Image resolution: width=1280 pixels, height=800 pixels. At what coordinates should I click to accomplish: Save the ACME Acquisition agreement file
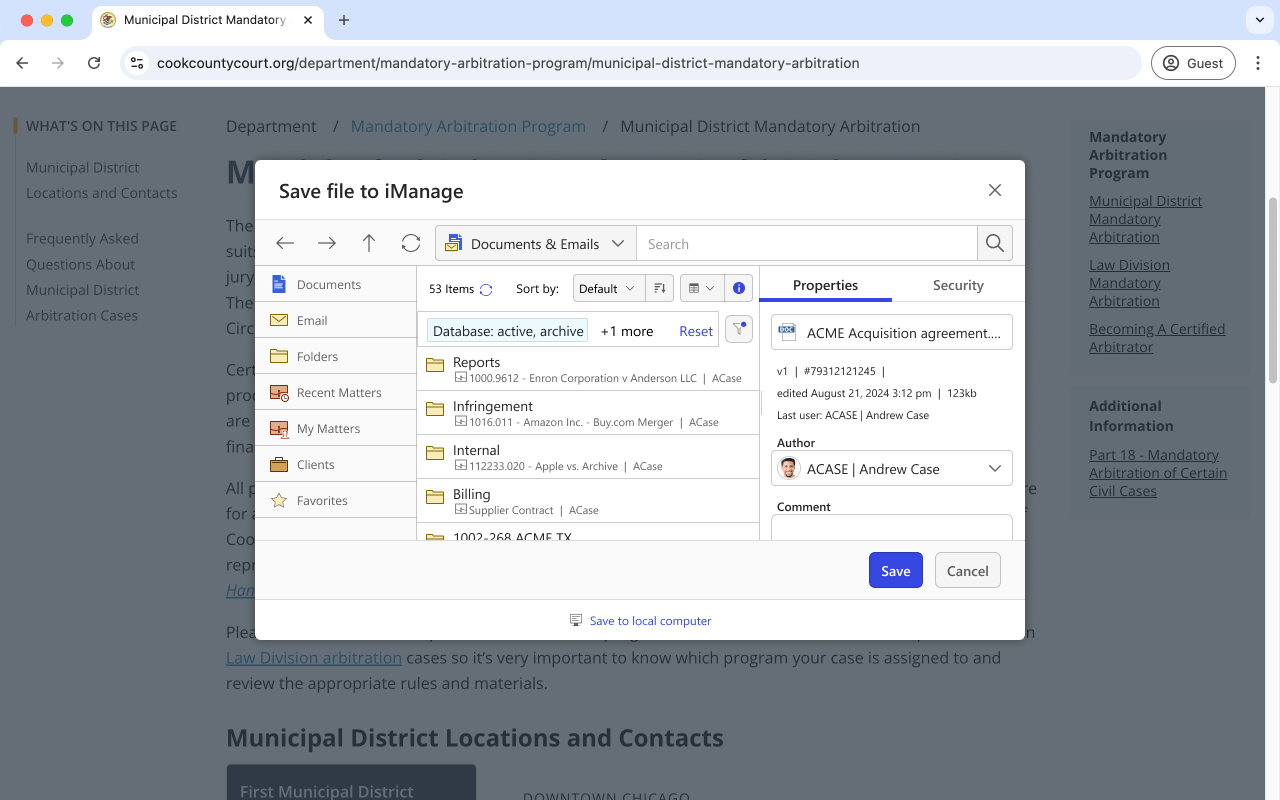pyautogui.click(x=895, y=570)
